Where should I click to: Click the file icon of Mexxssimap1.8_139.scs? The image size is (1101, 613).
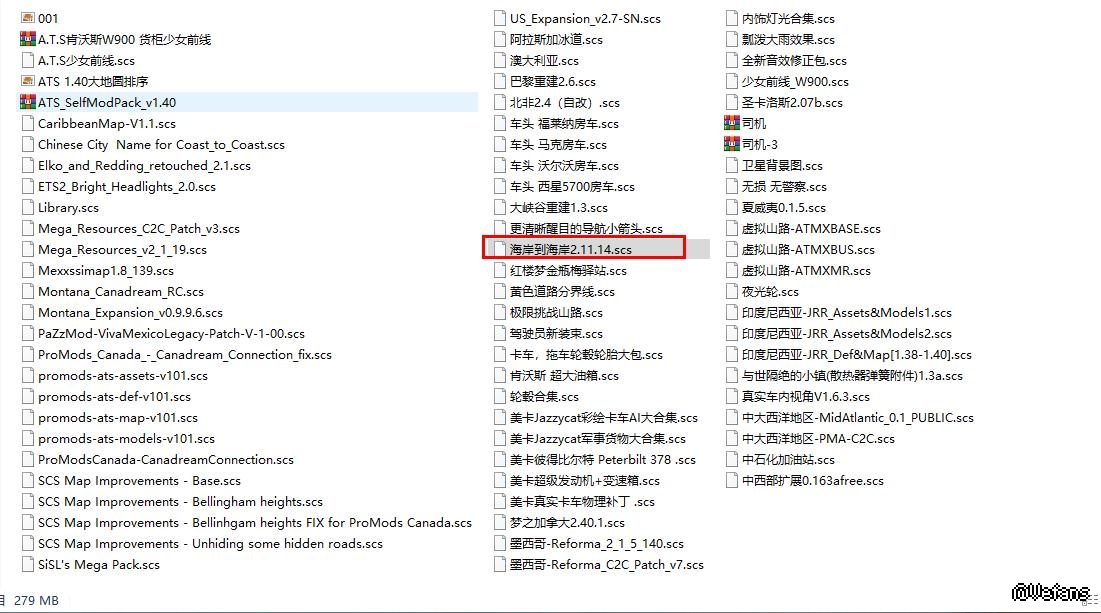28,270
